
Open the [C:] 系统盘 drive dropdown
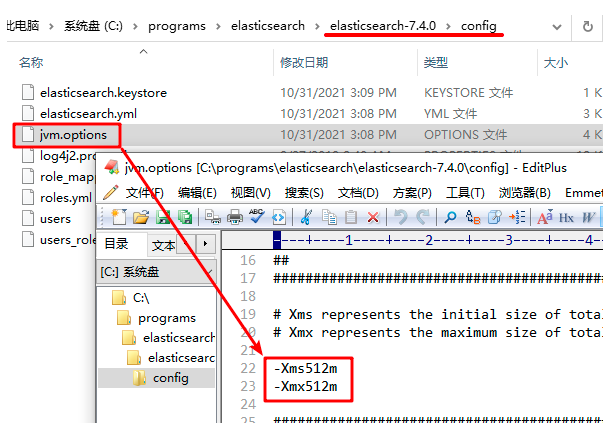[156, 272]
